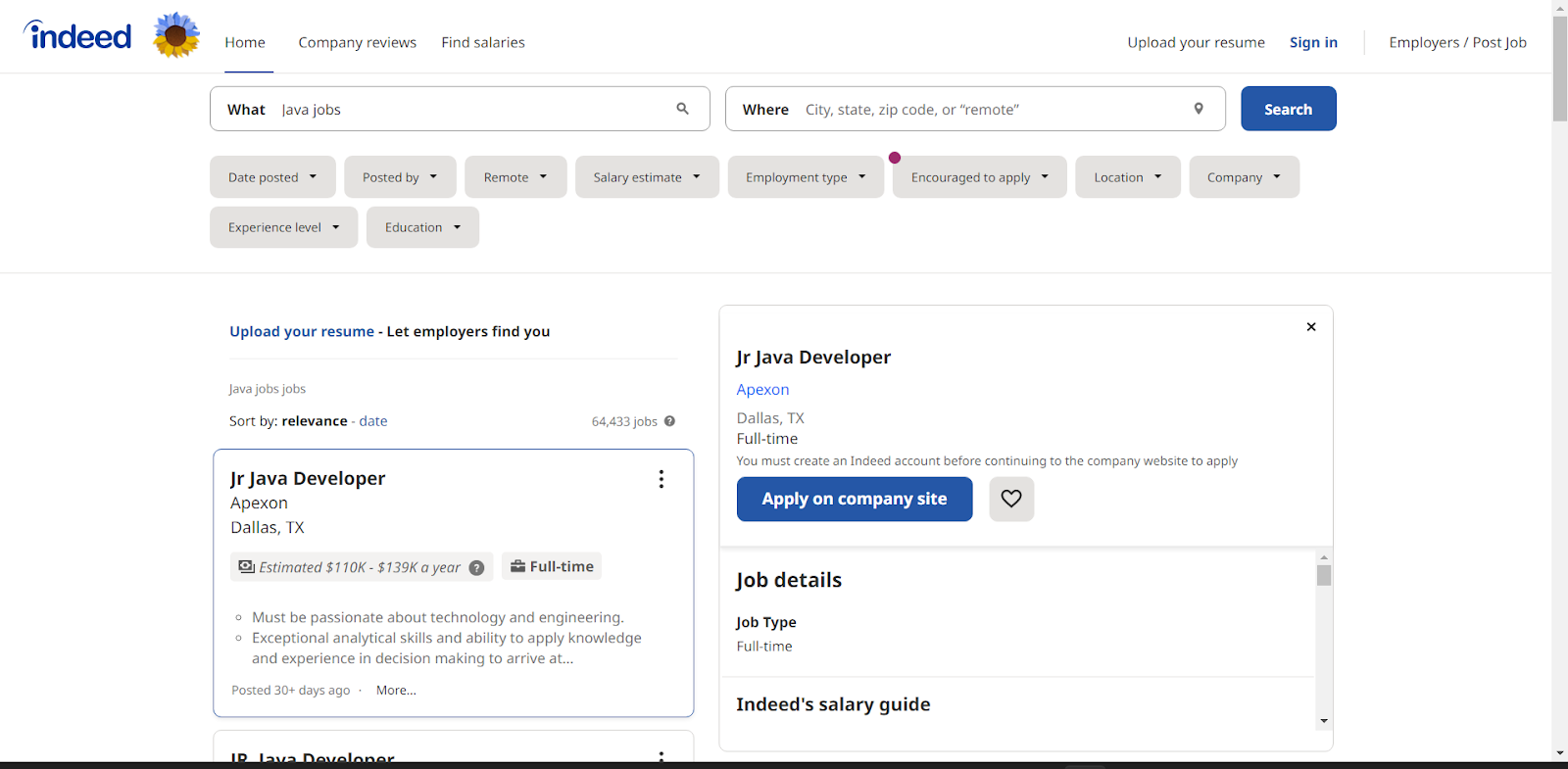
Task: Click Apply on company site
Action: click(855, 499)
